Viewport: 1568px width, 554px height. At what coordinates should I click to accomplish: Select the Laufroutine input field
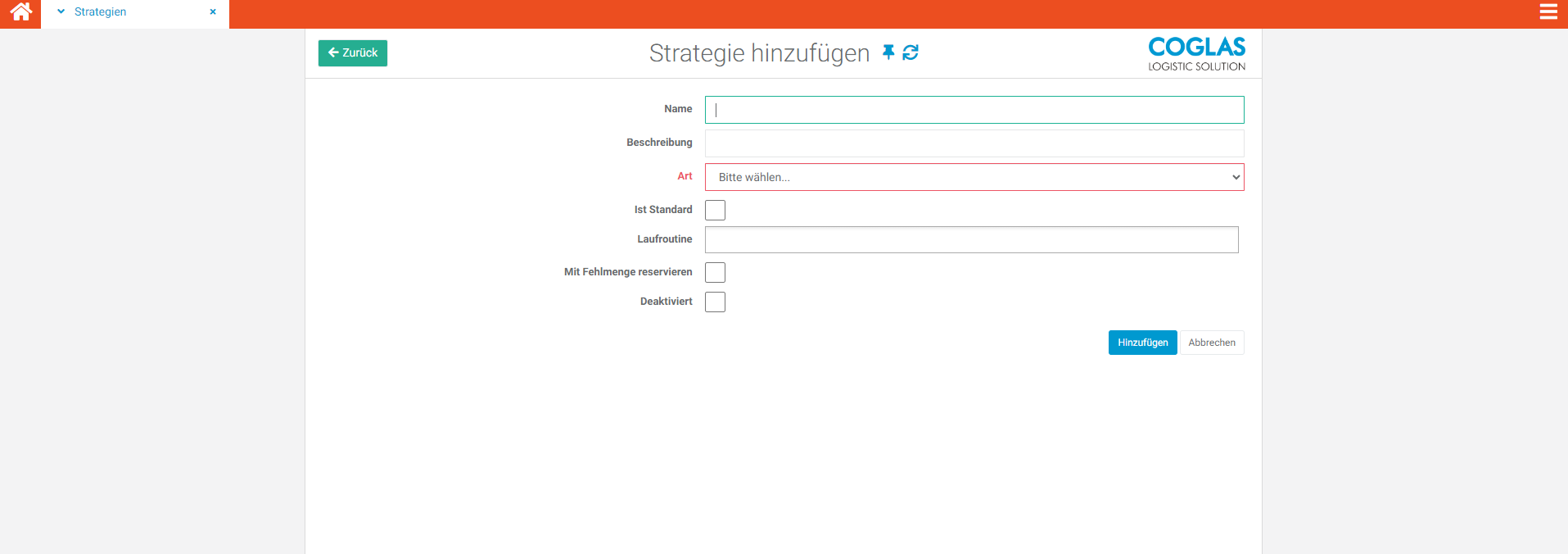(x=971, y=240)
